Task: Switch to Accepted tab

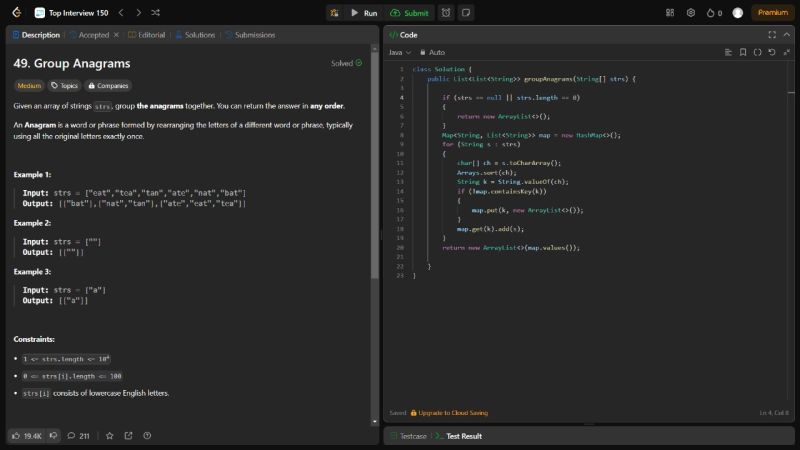Action: pos(89,35)
